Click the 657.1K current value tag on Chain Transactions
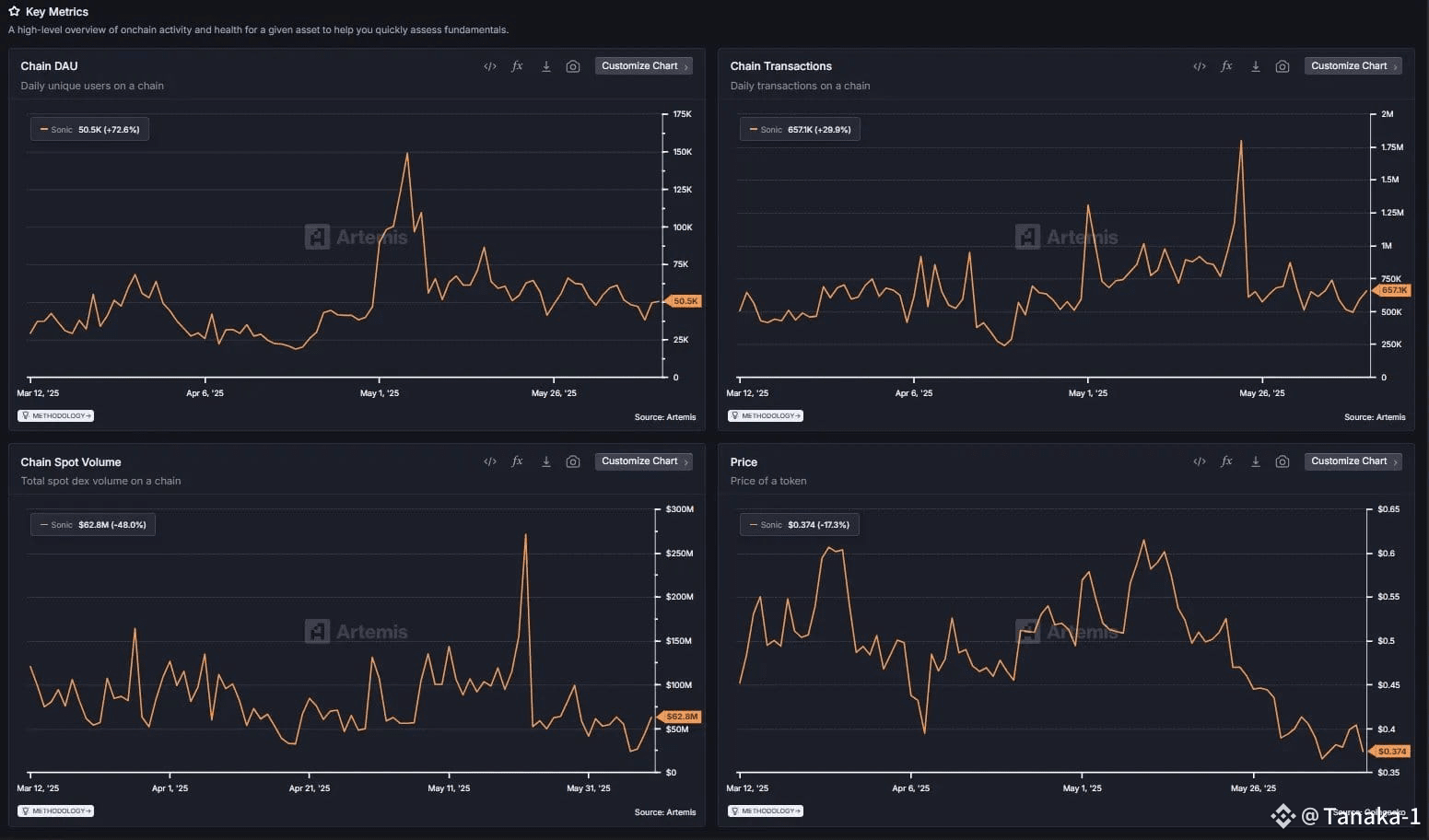Screen dimensions: 1429x840 click(1392, 290)
